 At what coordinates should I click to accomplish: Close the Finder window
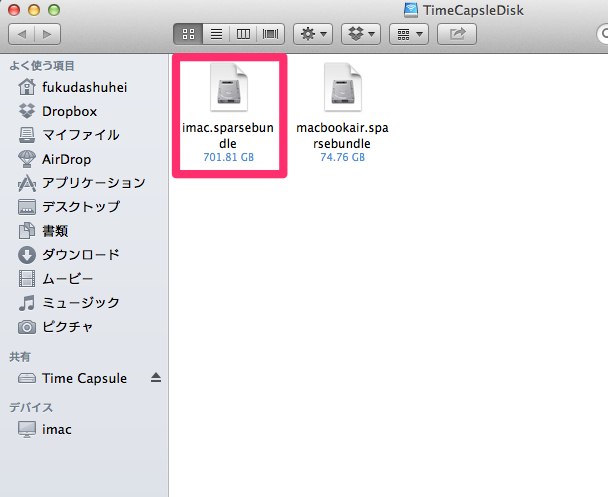14,10
